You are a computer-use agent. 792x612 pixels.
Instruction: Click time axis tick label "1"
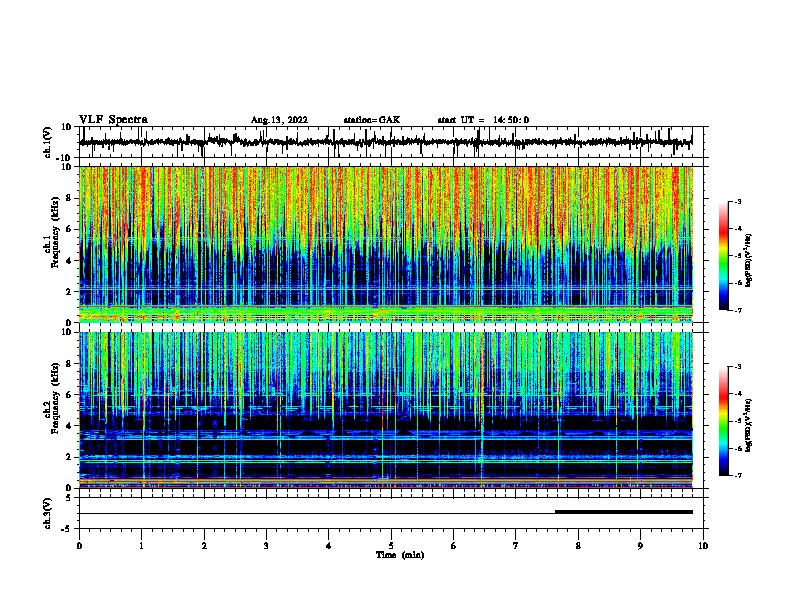point(141,546)
